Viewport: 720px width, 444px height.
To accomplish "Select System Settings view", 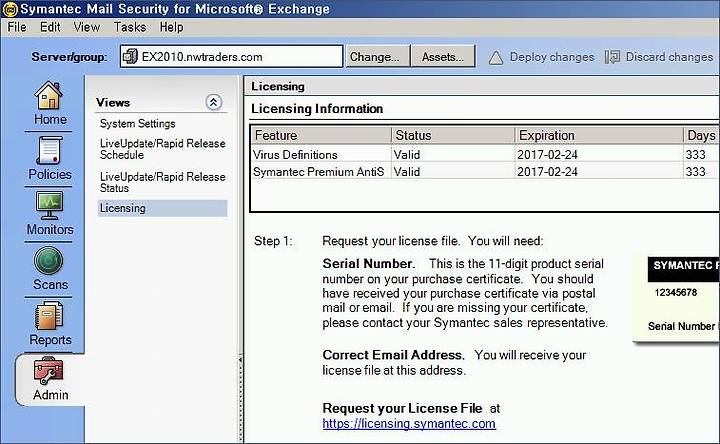I will 138,124.
